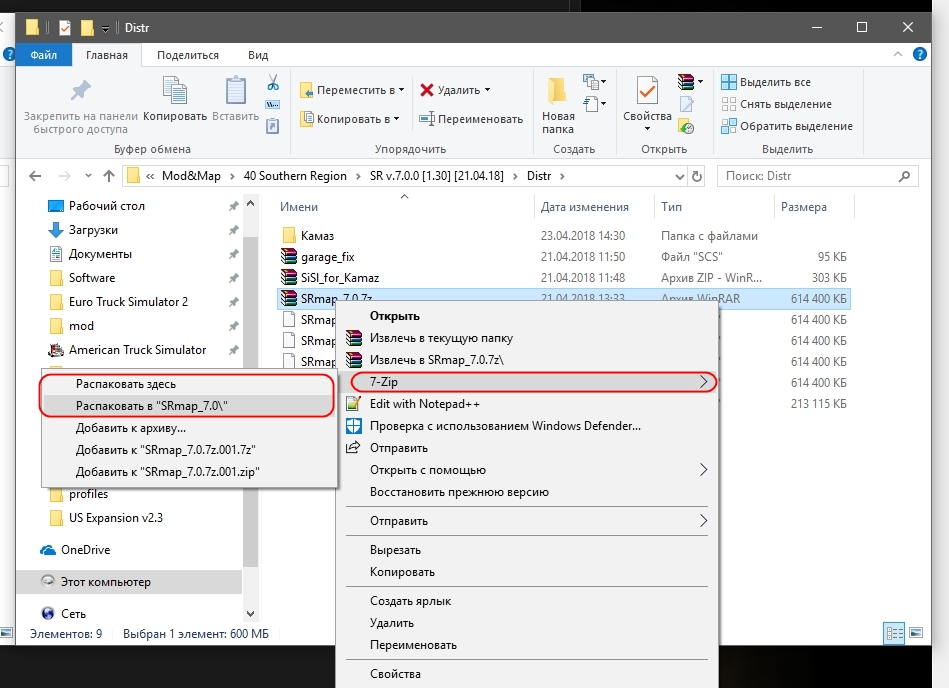This screenshot has height=688, width=949.
Task: Click the Up arrow navigation button
Action: click(x=109, y=176)
